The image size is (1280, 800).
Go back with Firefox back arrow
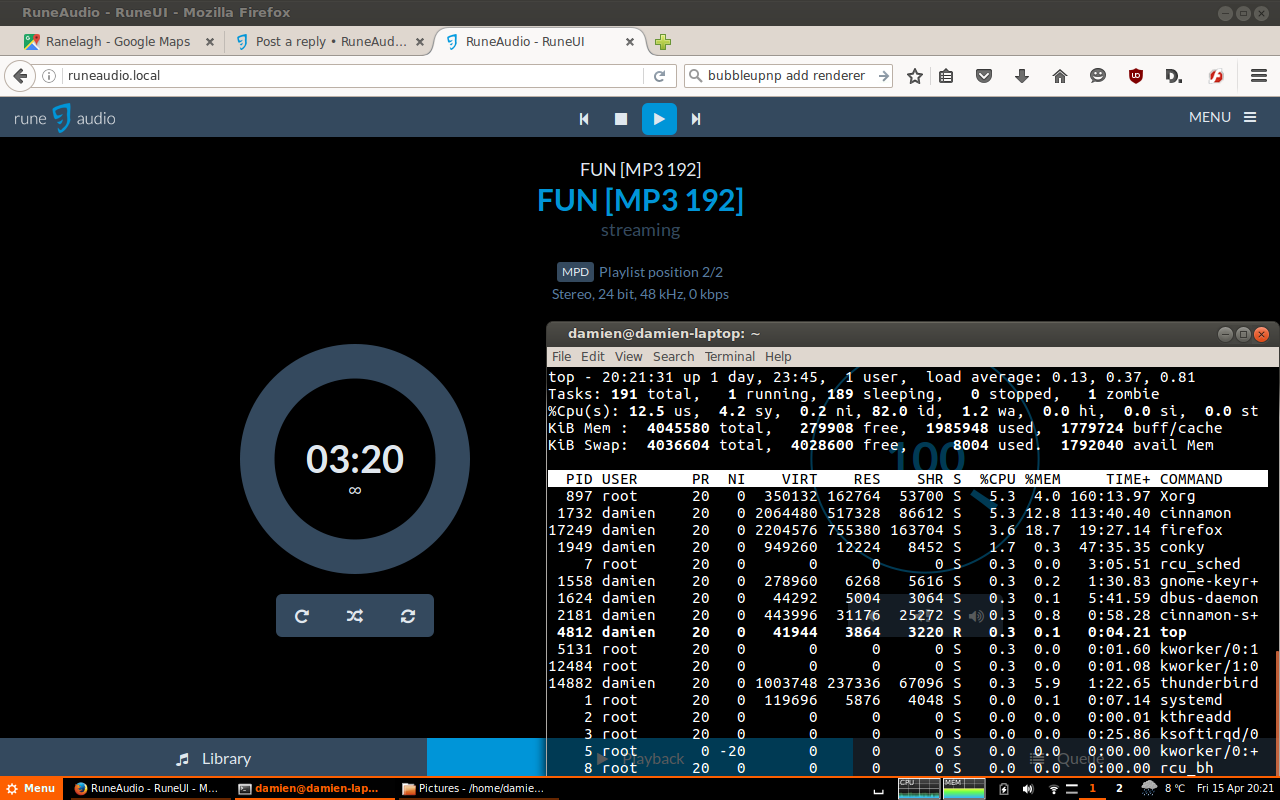click(x=19, y=76)
